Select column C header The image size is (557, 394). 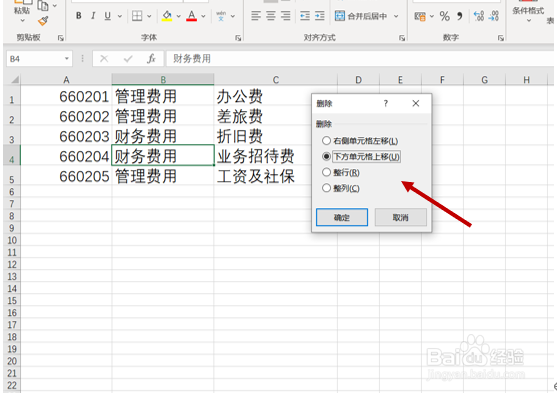click(276, 80)
